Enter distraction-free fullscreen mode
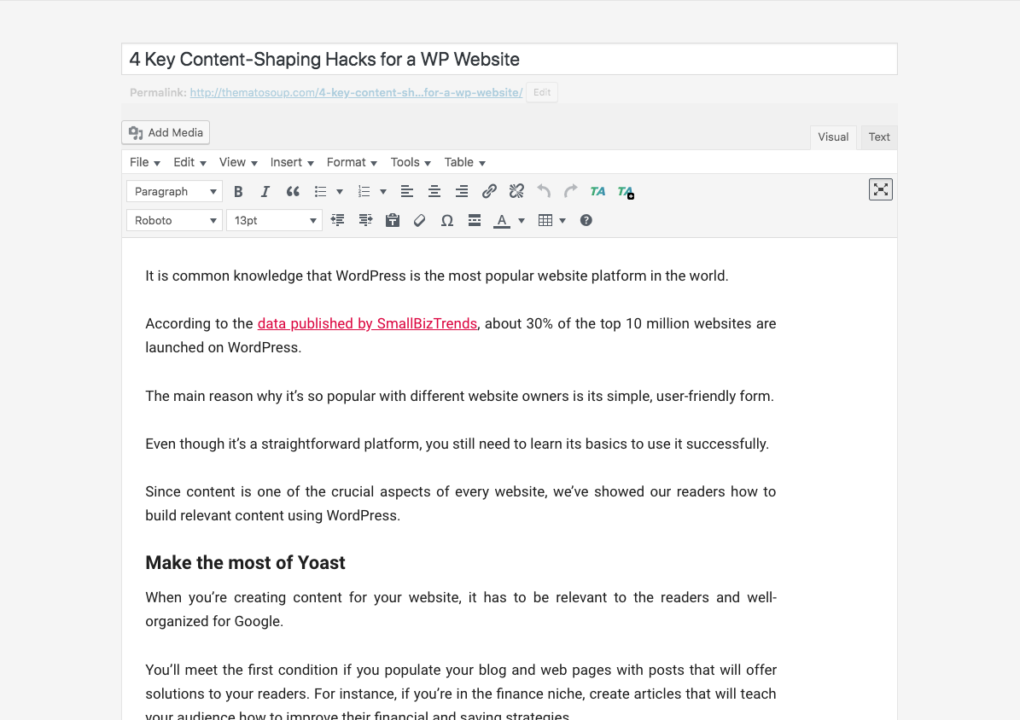The image size is (1020, 720). 880,190
